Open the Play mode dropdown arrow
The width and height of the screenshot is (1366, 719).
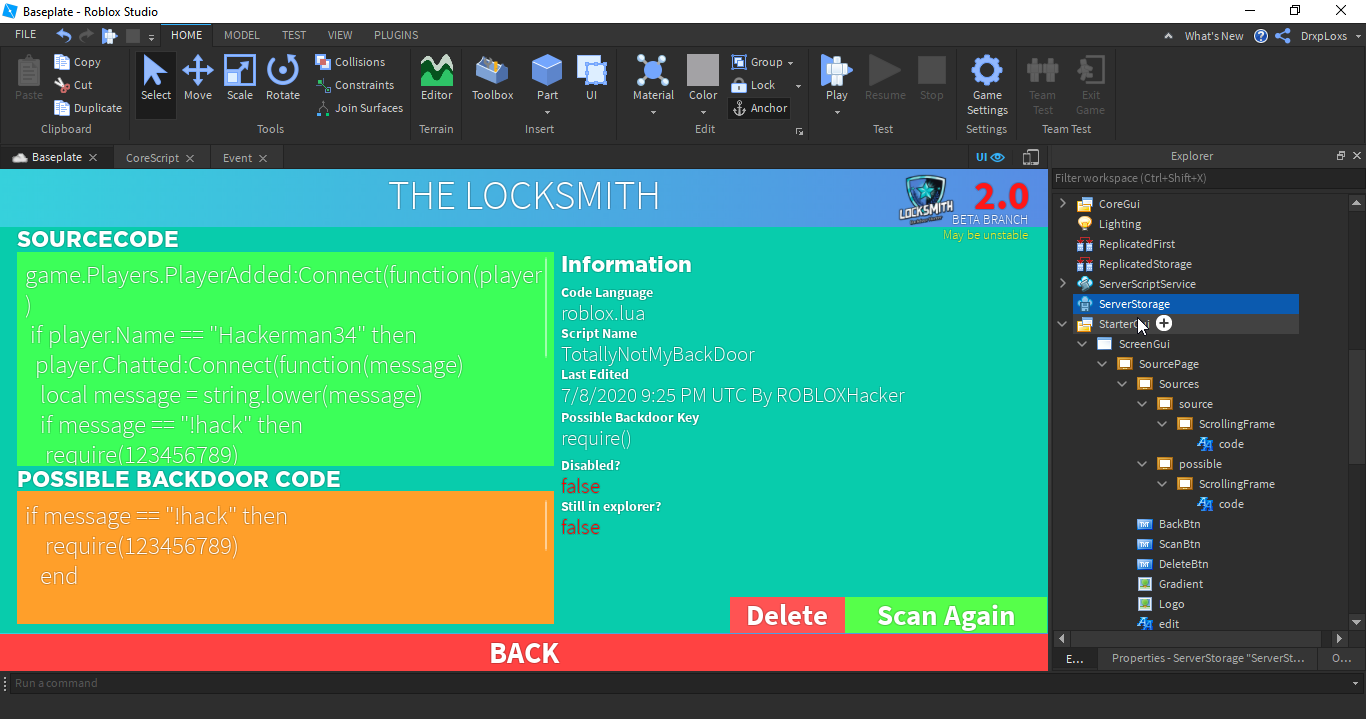pyautogui.click(x=836, y=111)
